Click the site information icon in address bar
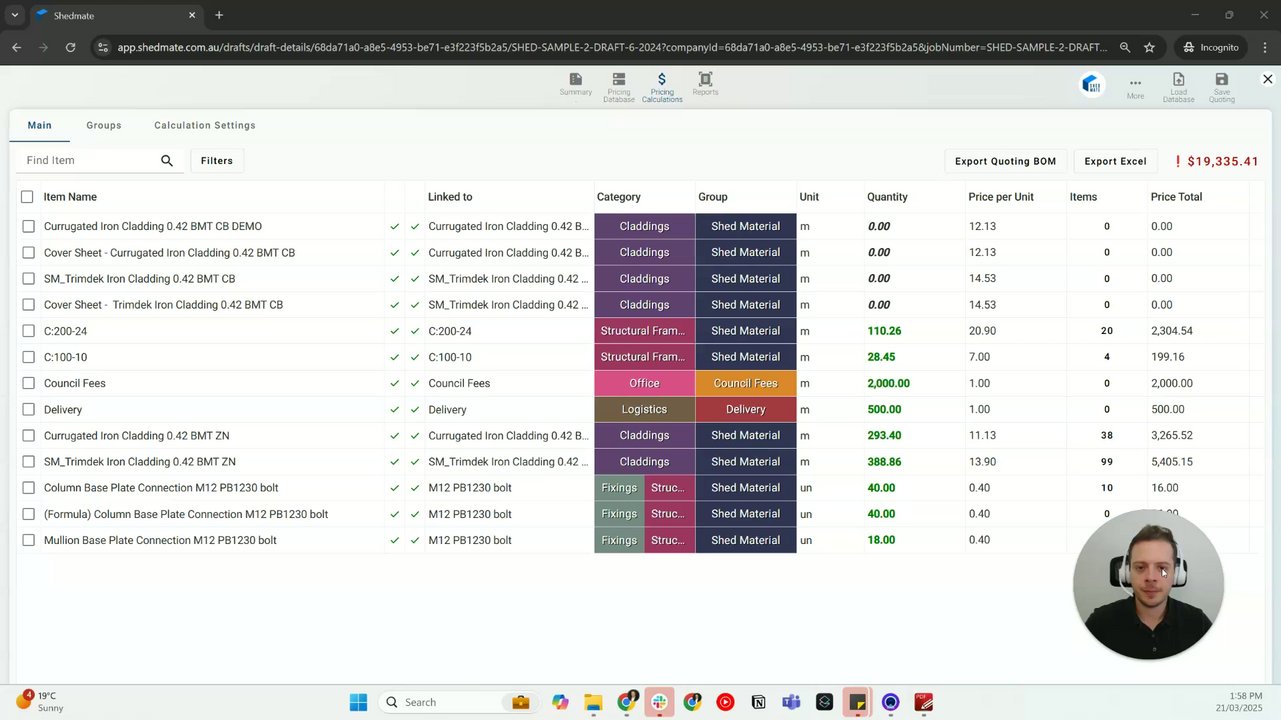The height and width of the screenshot is (720, 1281). tap(104, 47)
